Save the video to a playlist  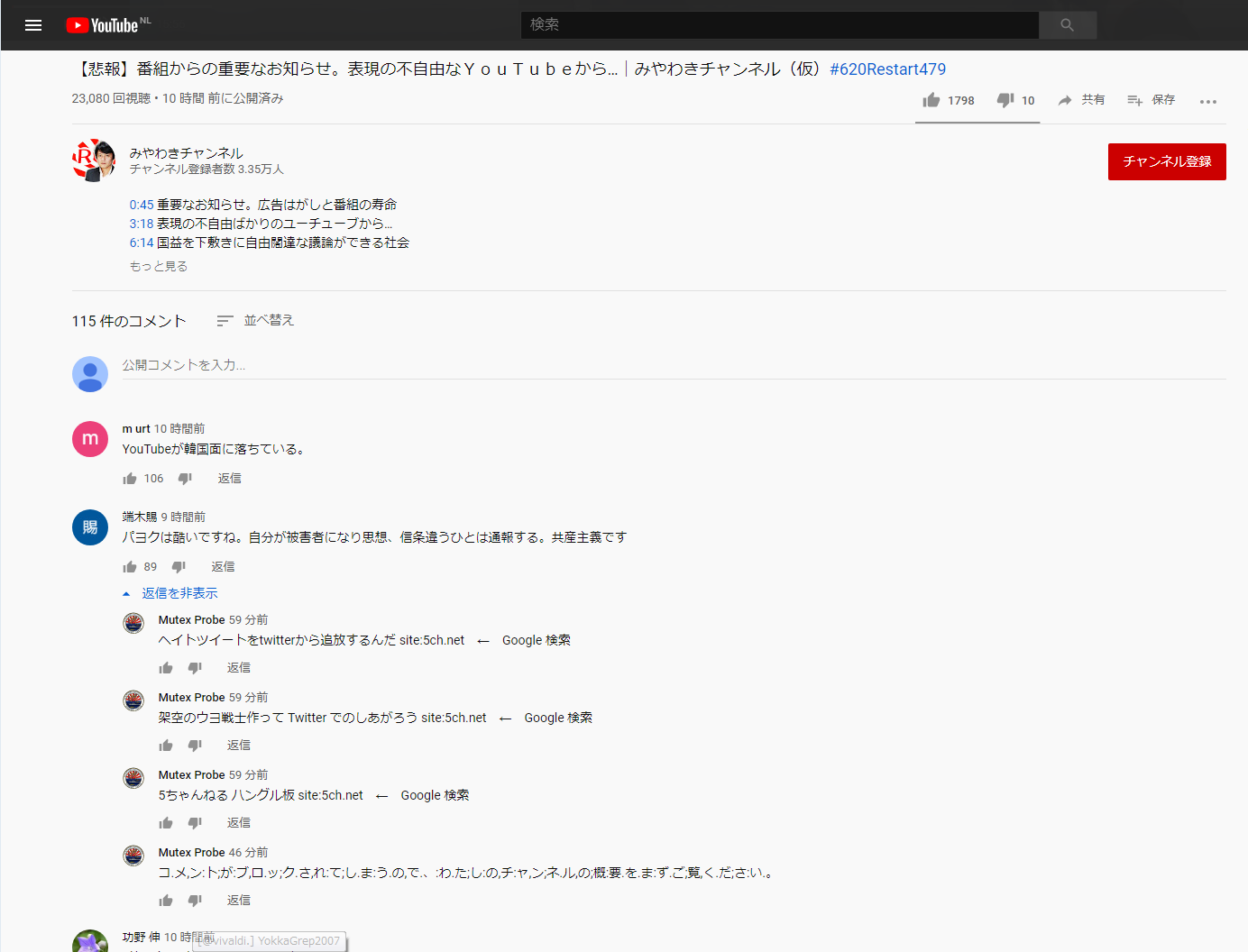coord(1134,100)
